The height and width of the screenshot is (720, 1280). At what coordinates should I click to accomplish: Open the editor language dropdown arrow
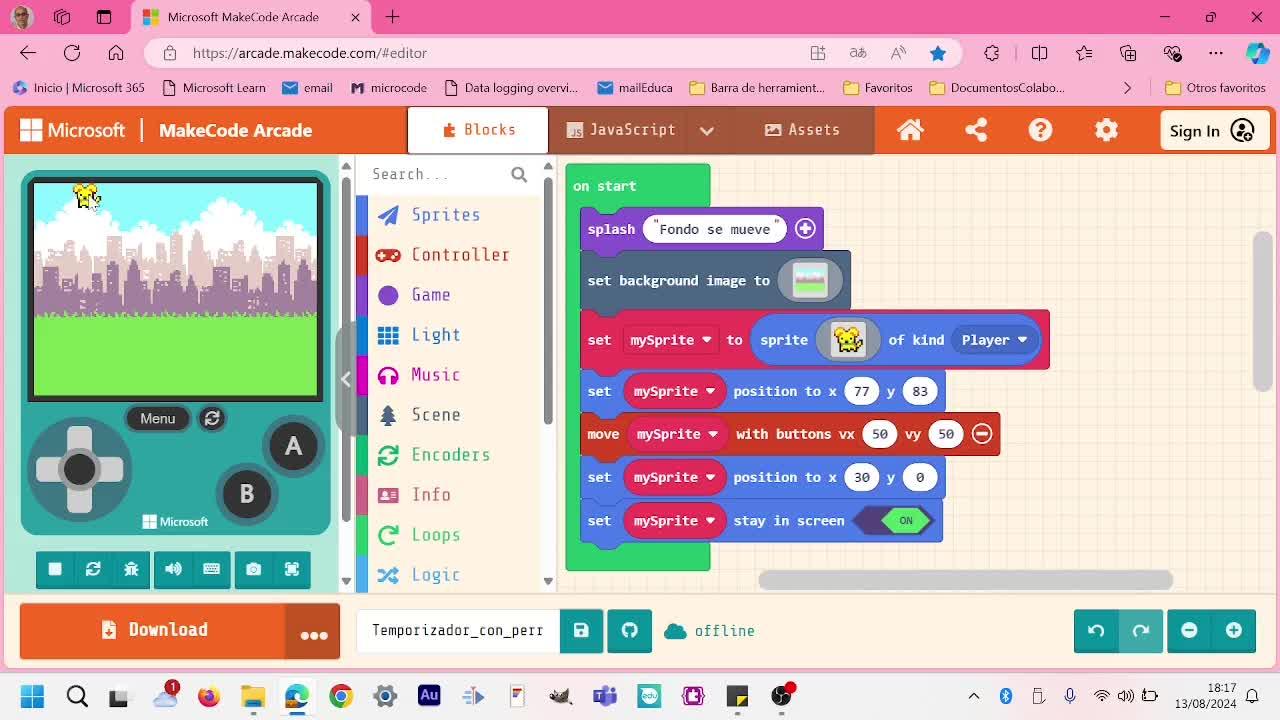(x=707, y=130)
